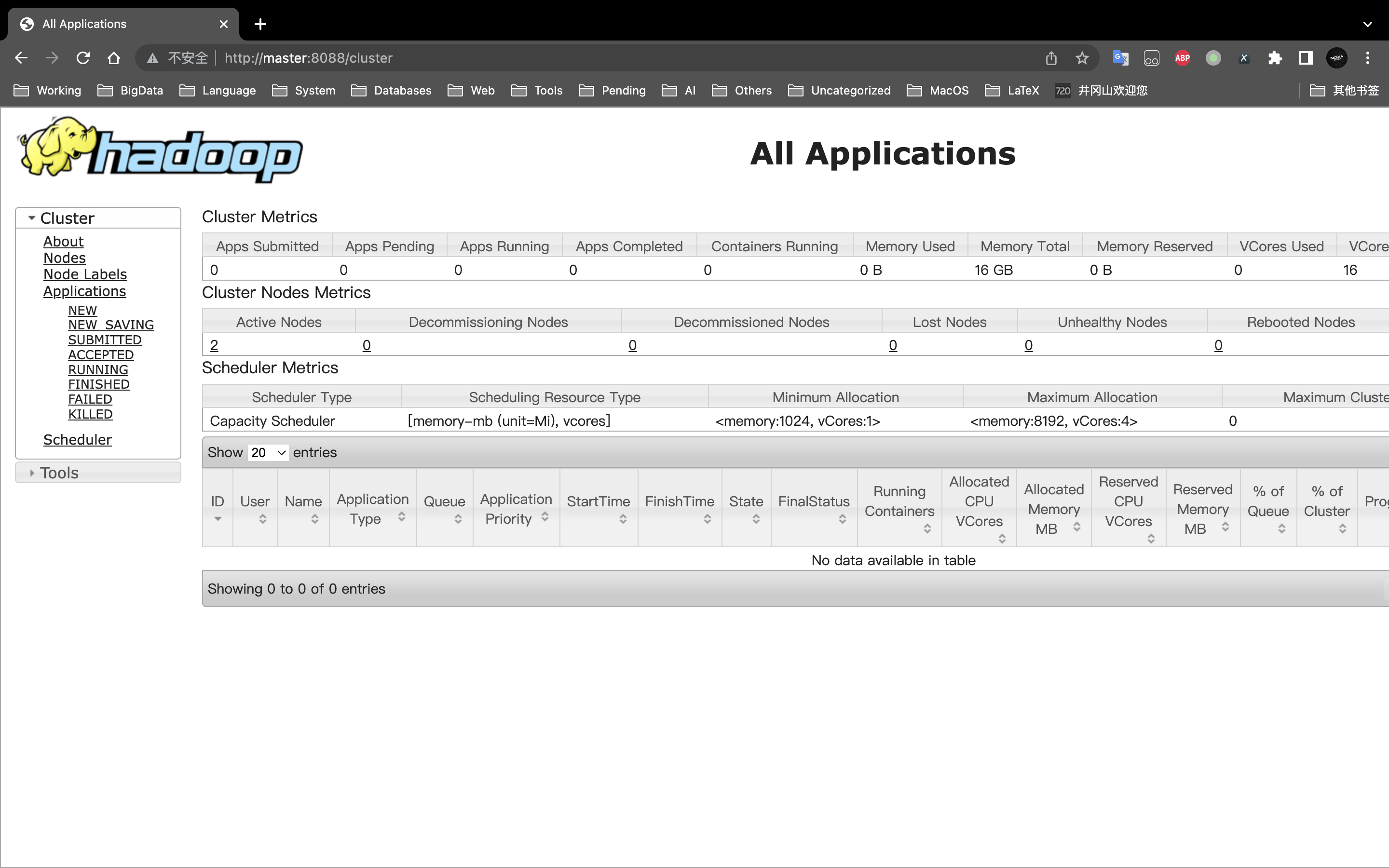Select the FAILED applications filter
The width and height of the screenshot is (1389, 868).
pos(89,399)
